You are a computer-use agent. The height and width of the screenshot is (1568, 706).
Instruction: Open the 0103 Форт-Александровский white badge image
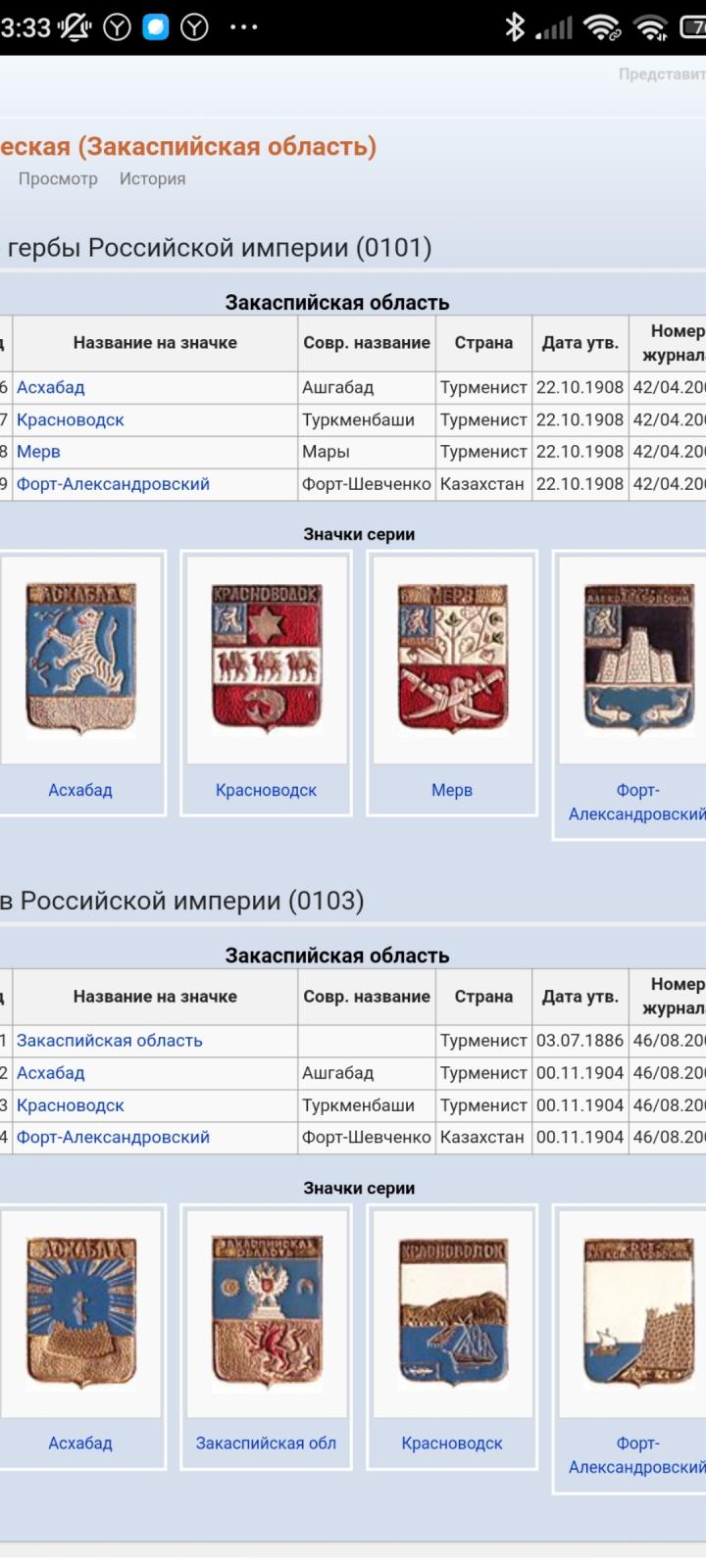pyautogui.click(x=638, y=1312)
